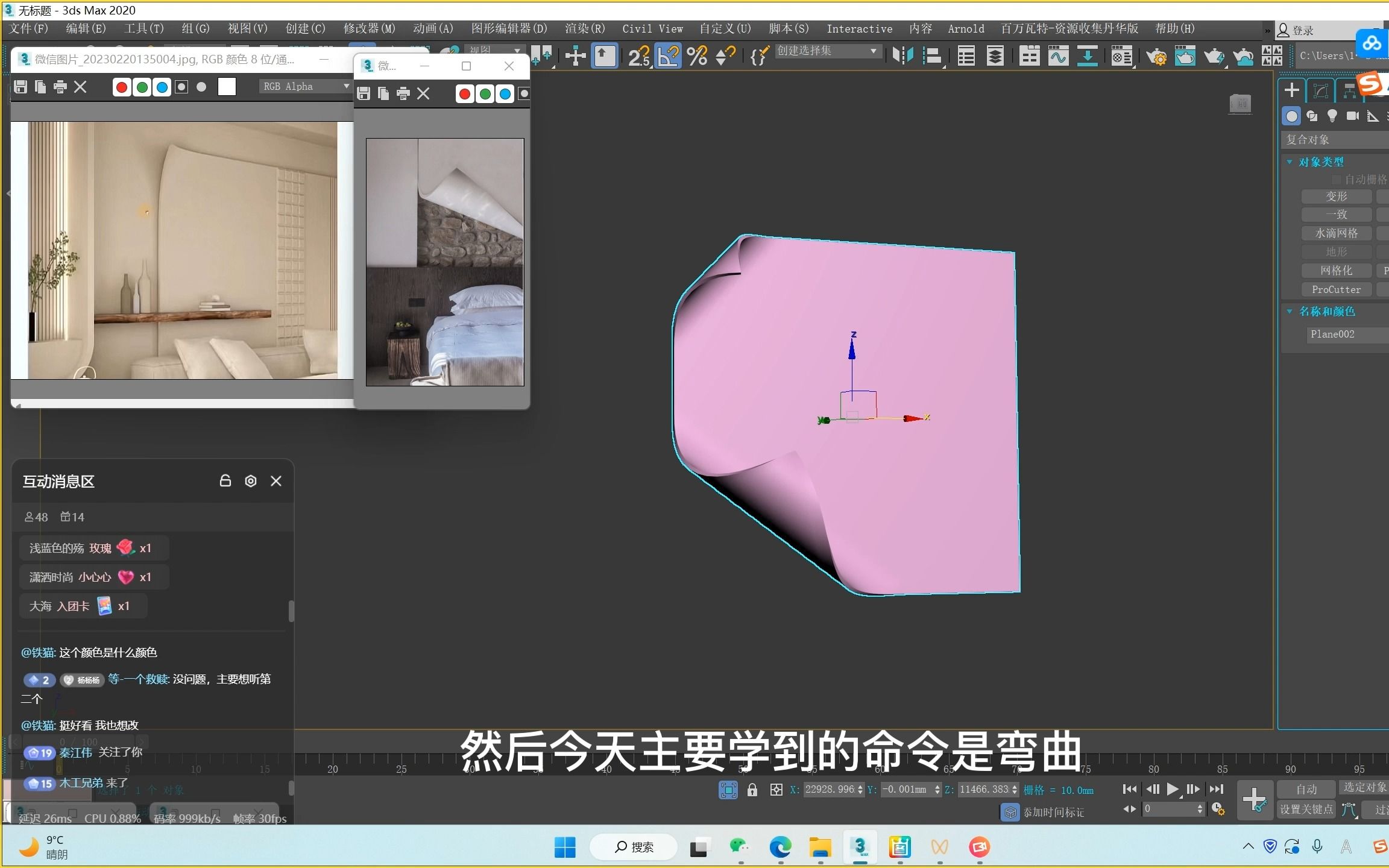
Task: Toggle selection lock padlock icon
Action: (752, 790)
